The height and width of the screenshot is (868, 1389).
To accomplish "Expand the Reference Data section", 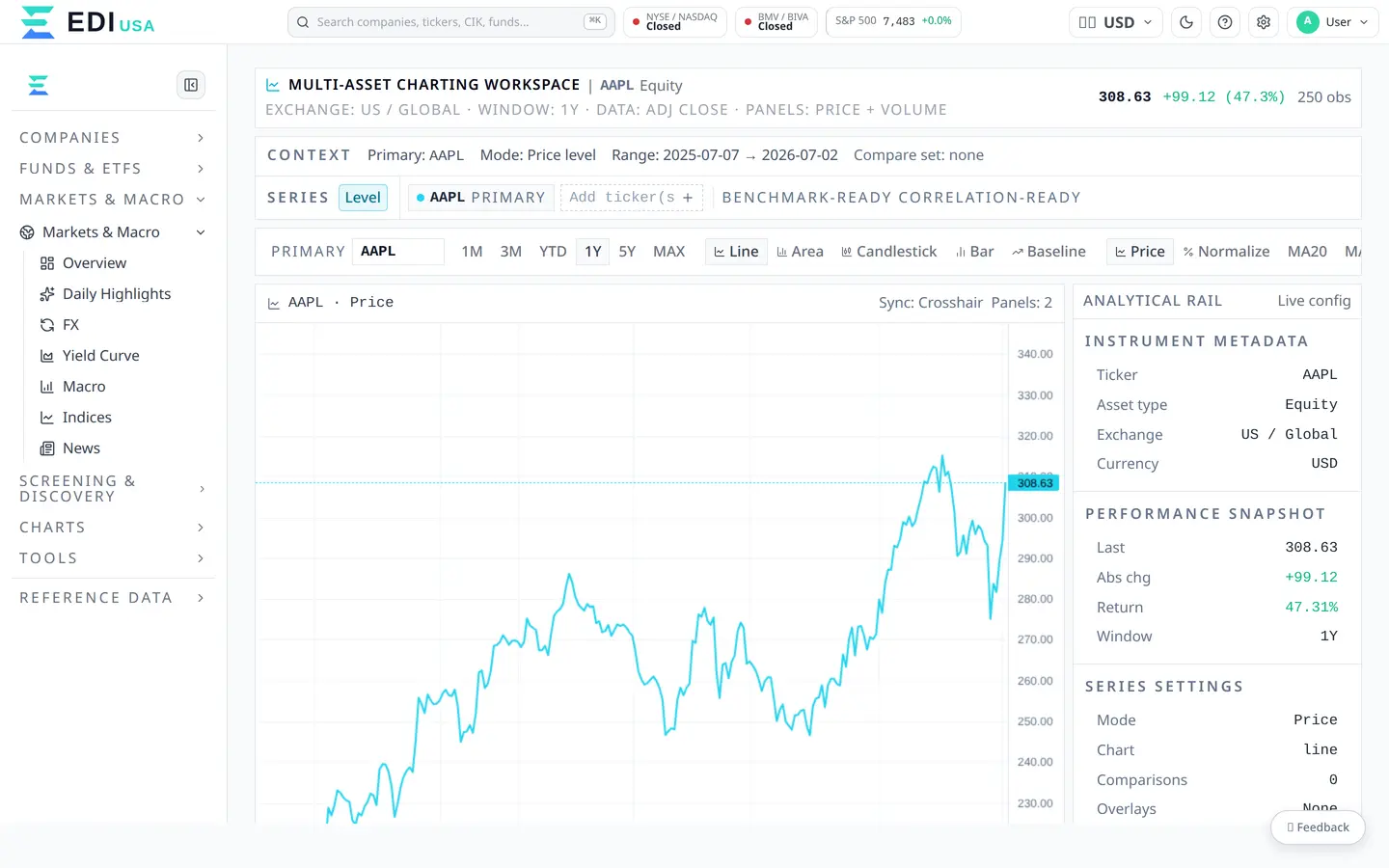I will click(x=113, y=598).
